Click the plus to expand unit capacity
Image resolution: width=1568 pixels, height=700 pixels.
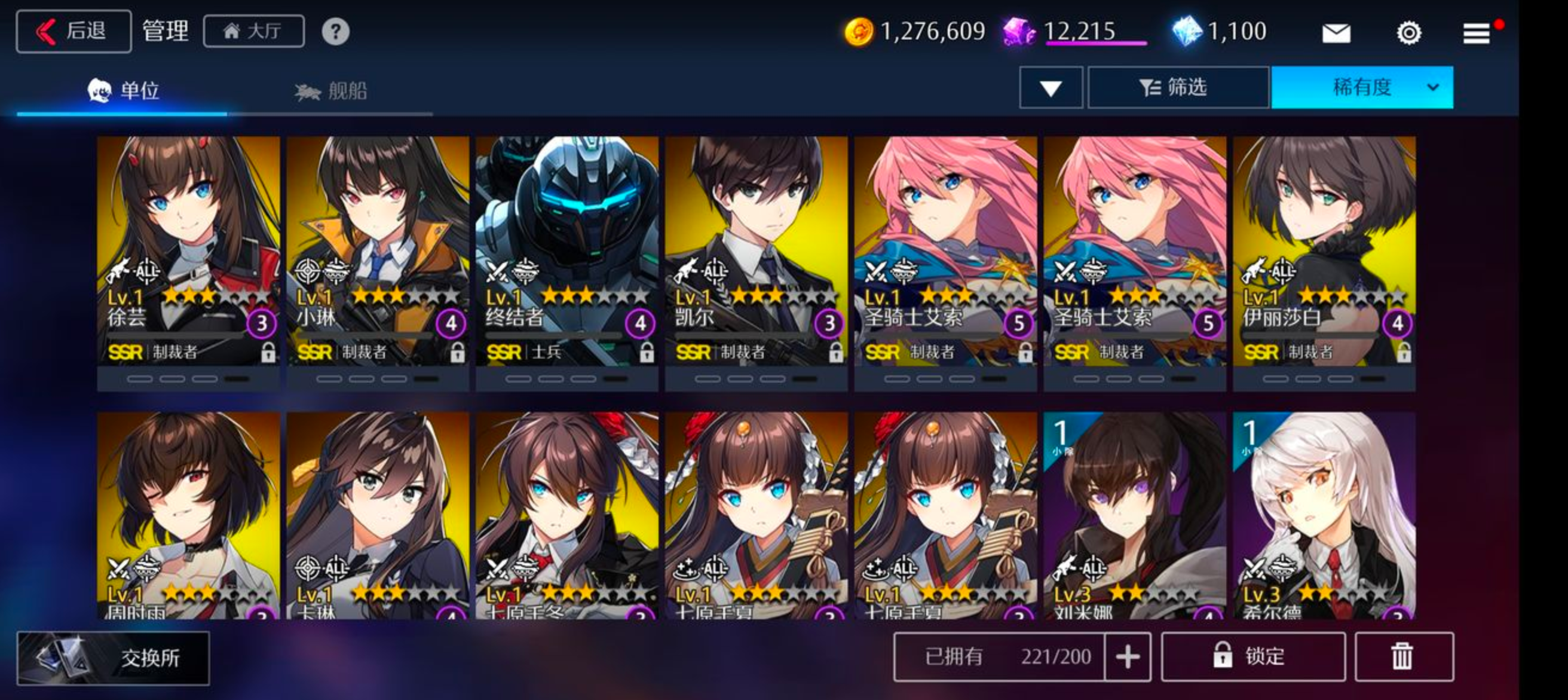coord(1128,656)
